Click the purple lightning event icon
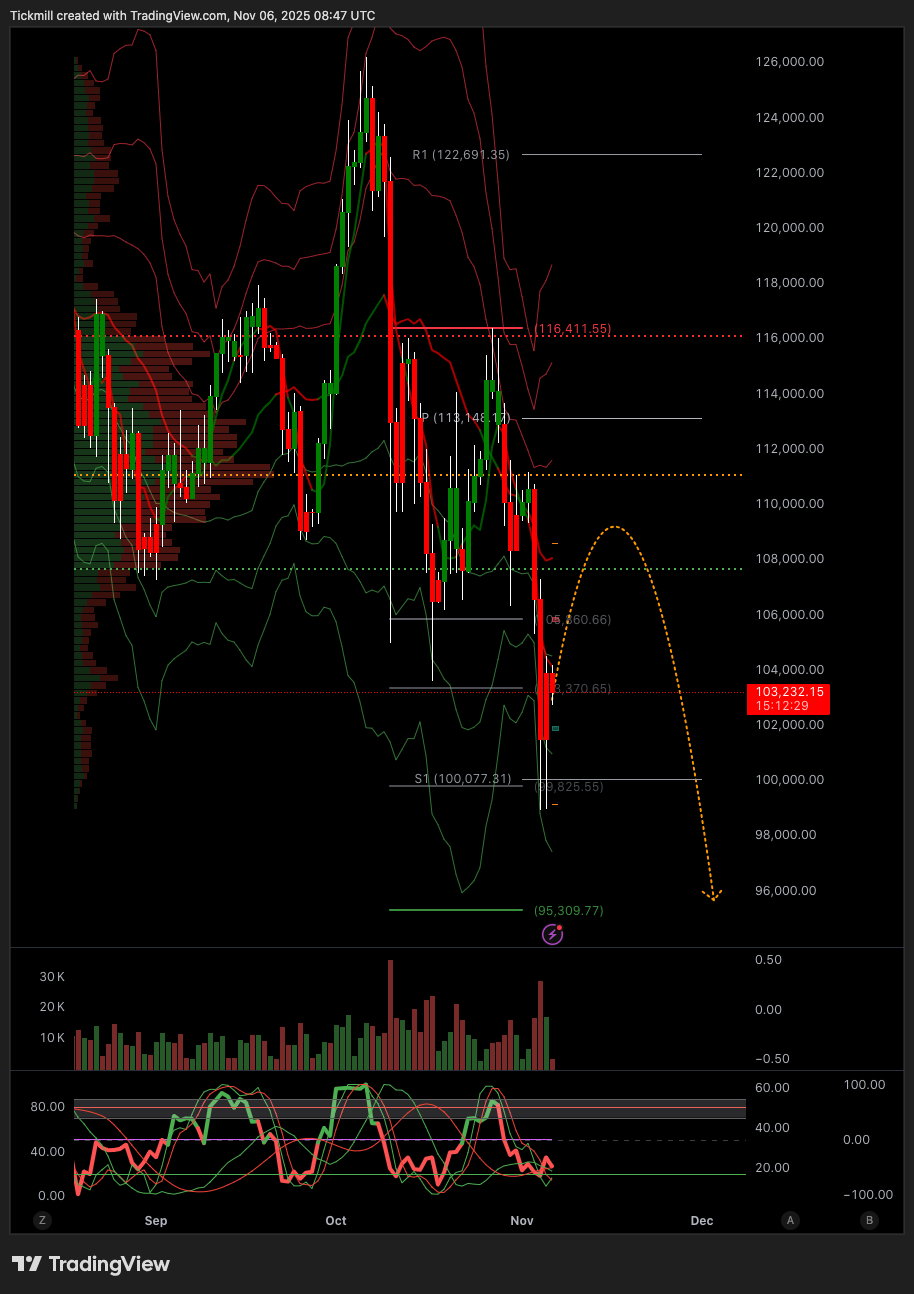Image resolution: width=914 pixels, height=1294 pixels. (552, 934)
